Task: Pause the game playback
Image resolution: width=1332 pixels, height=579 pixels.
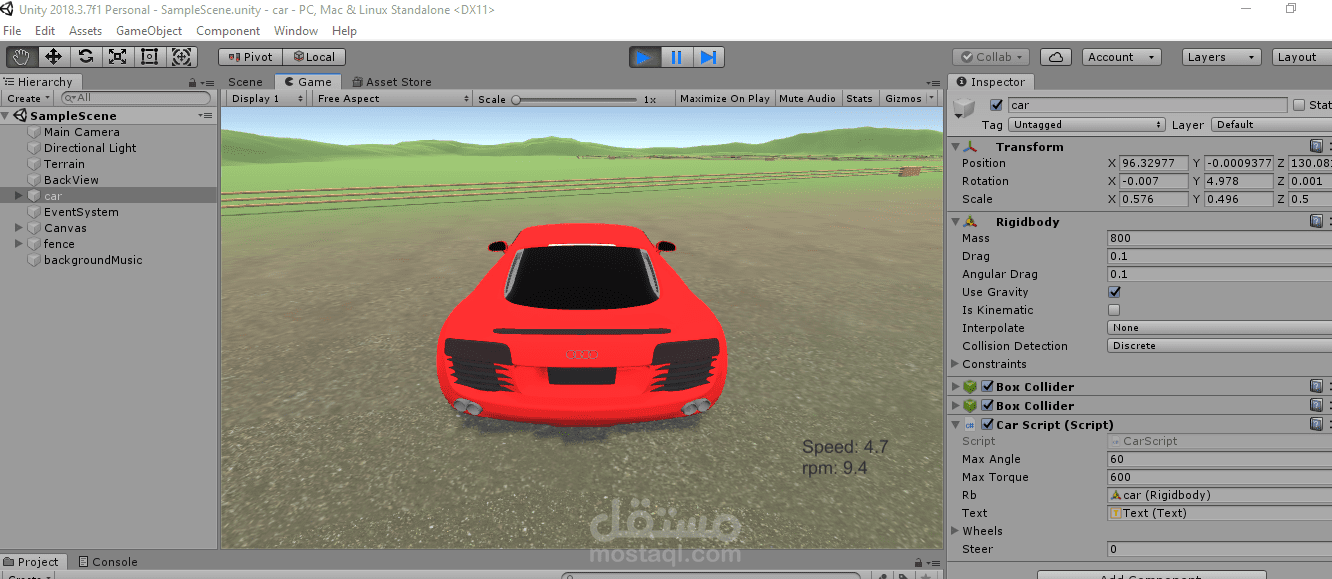Action: [677, 57]
